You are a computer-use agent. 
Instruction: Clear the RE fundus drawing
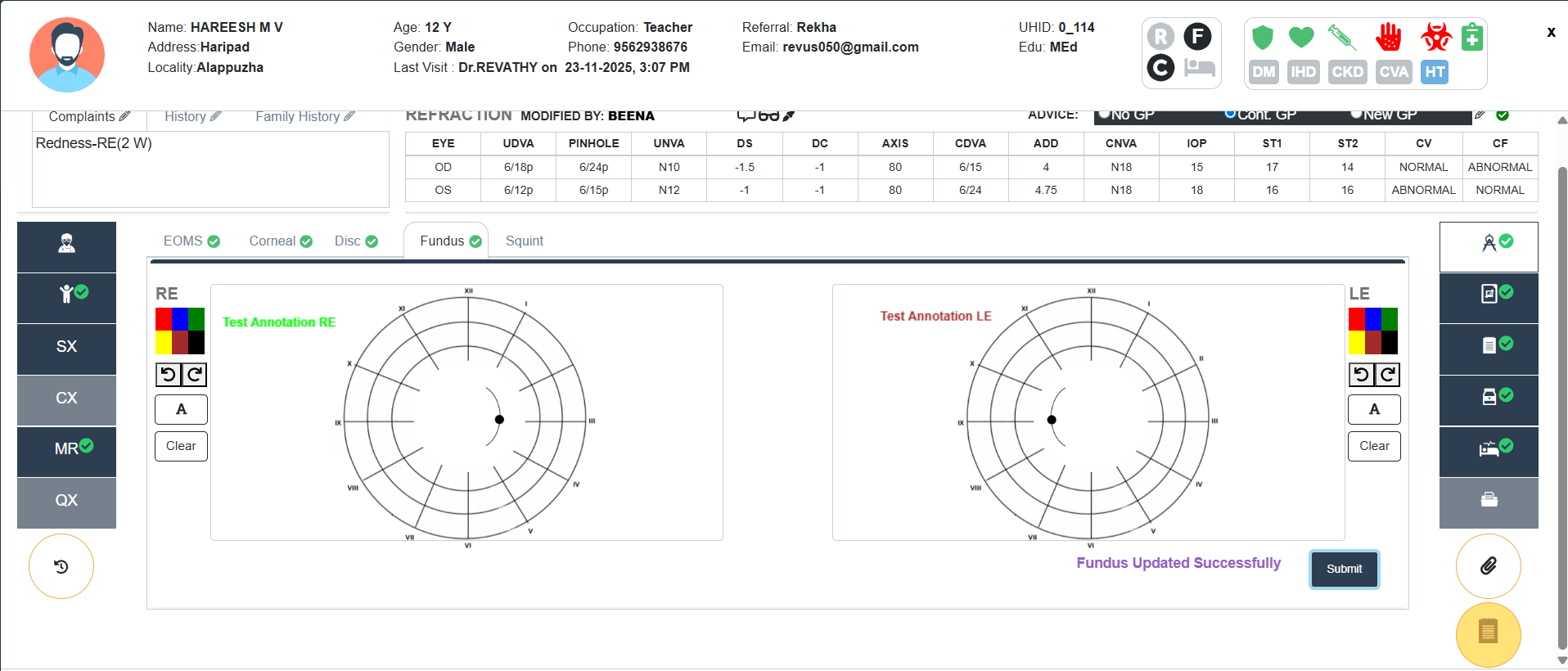point(181,446)
